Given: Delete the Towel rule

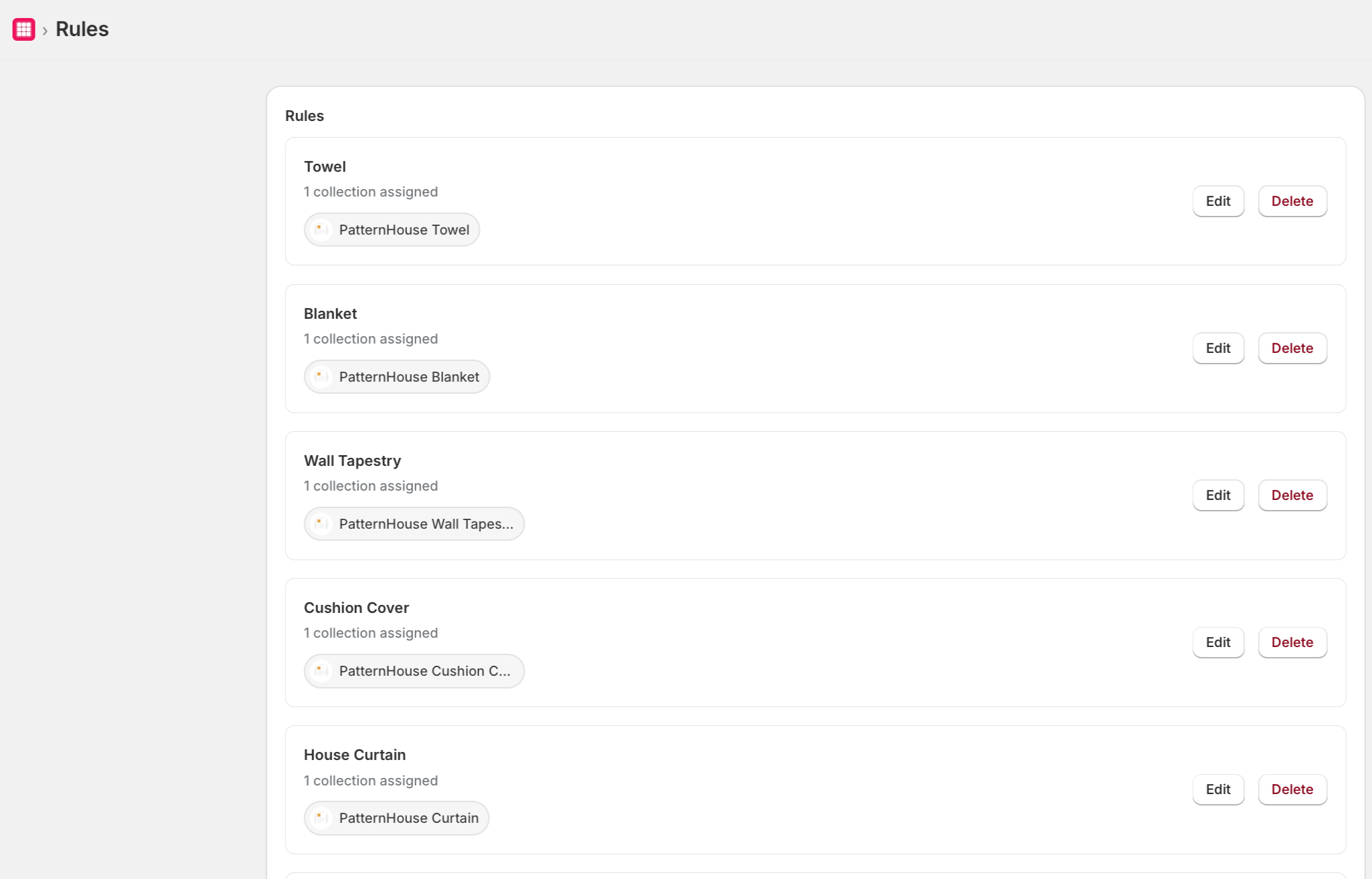Looking at the screenshot, I should pos(1292,201).
